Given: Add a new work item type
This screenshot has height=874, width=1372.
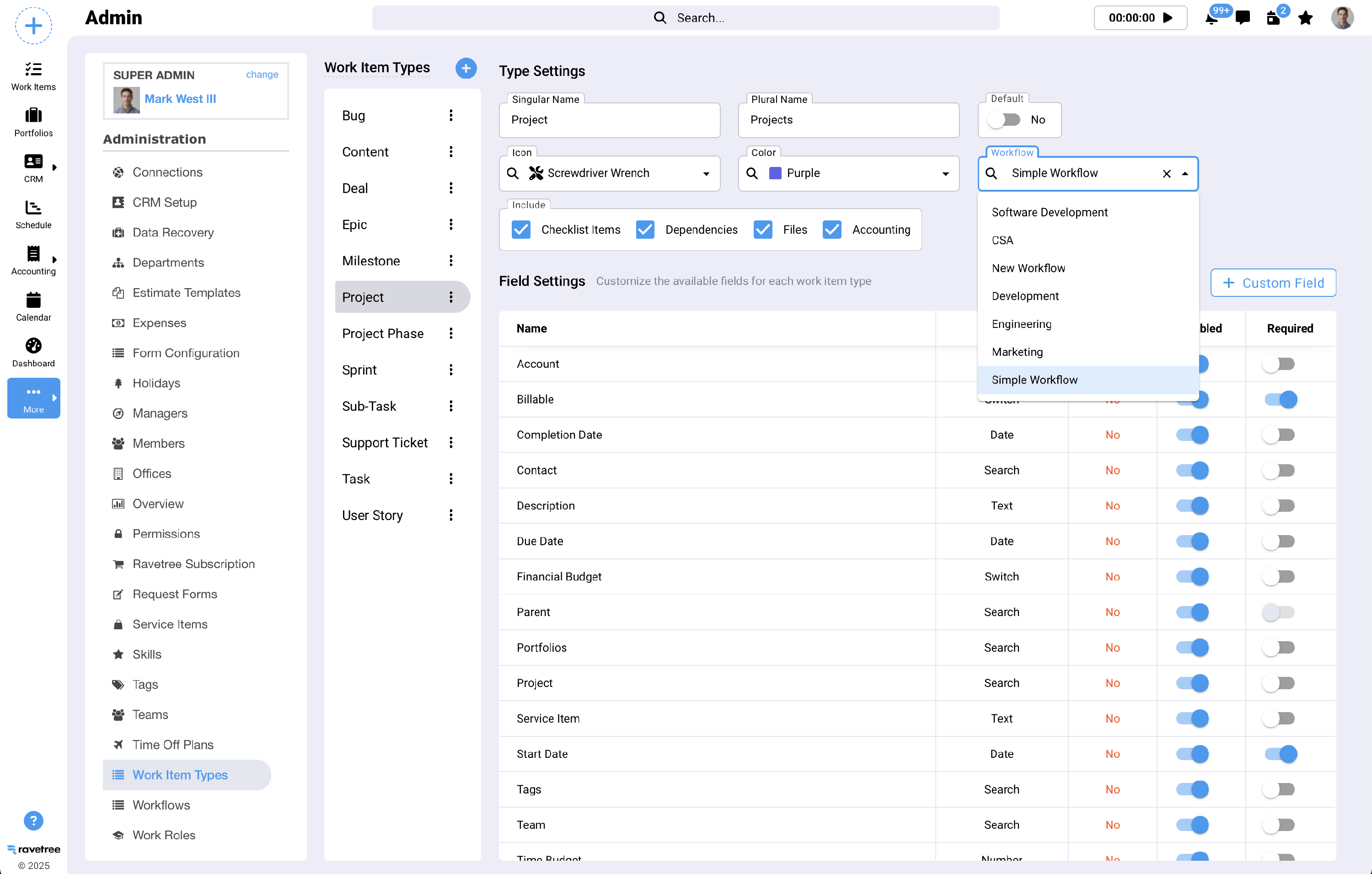Looking at the screenshot, I should tap(466, 68).
